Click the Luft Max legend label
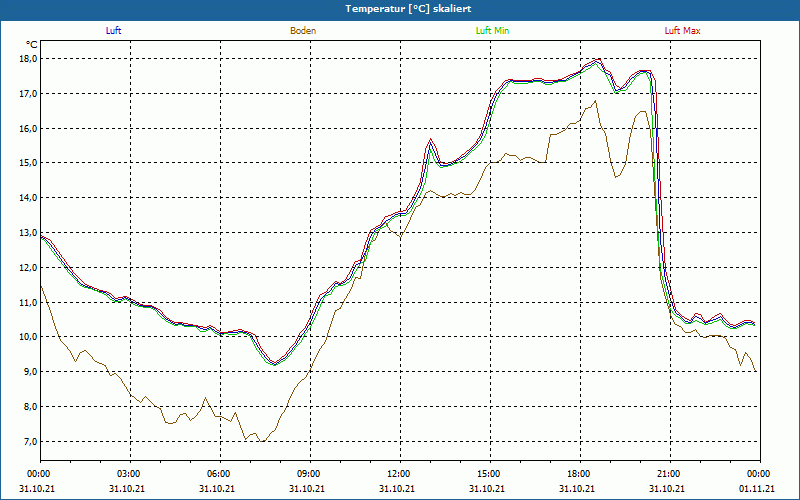 click(682, 31)
